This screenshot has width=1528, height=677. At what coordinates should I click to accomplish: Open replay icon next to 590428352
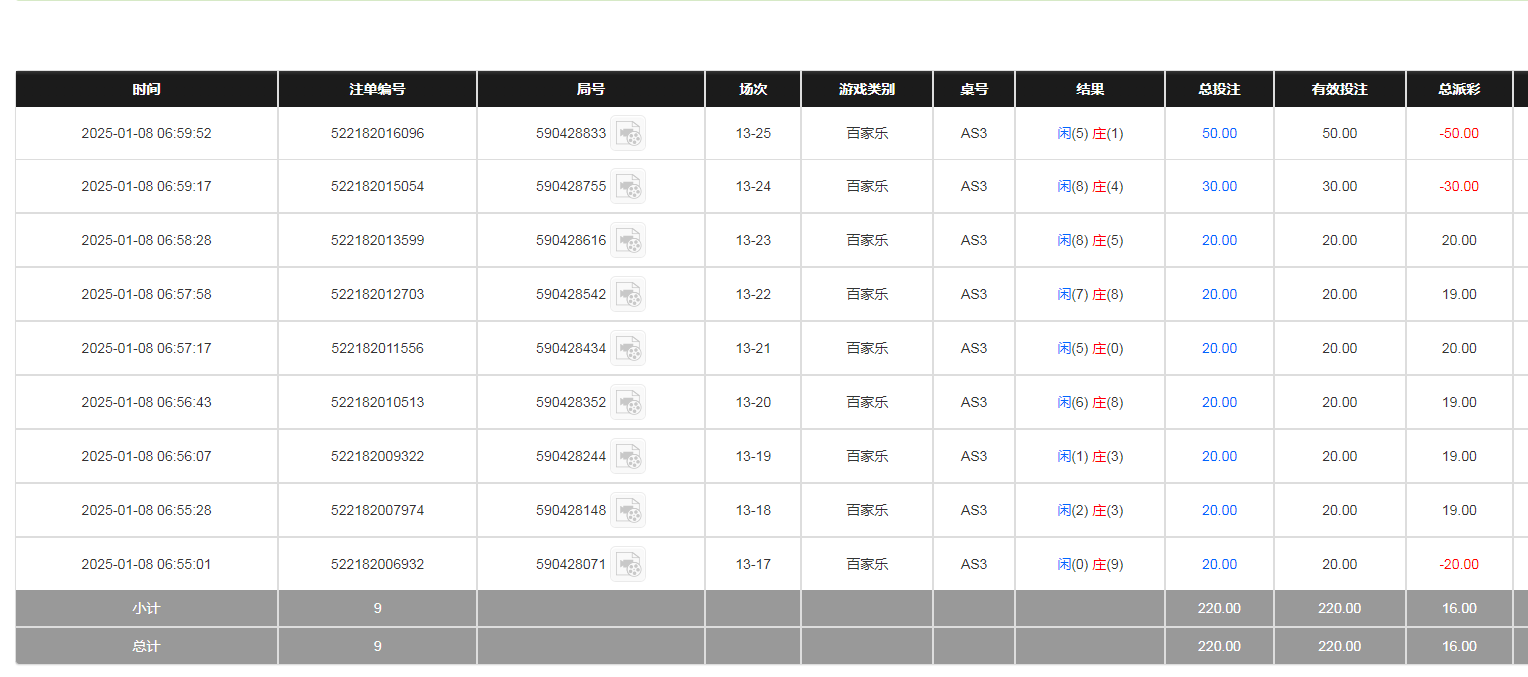click(628, 402)
